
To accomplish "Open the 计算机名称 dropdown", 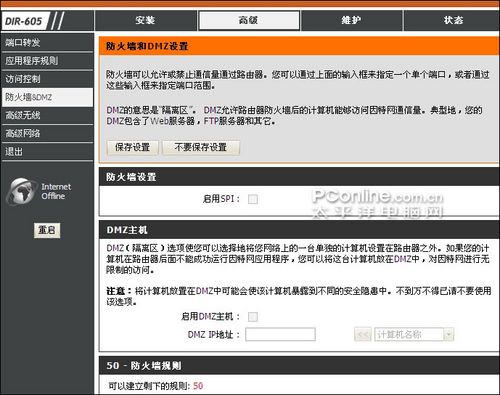I will [414, 334].
